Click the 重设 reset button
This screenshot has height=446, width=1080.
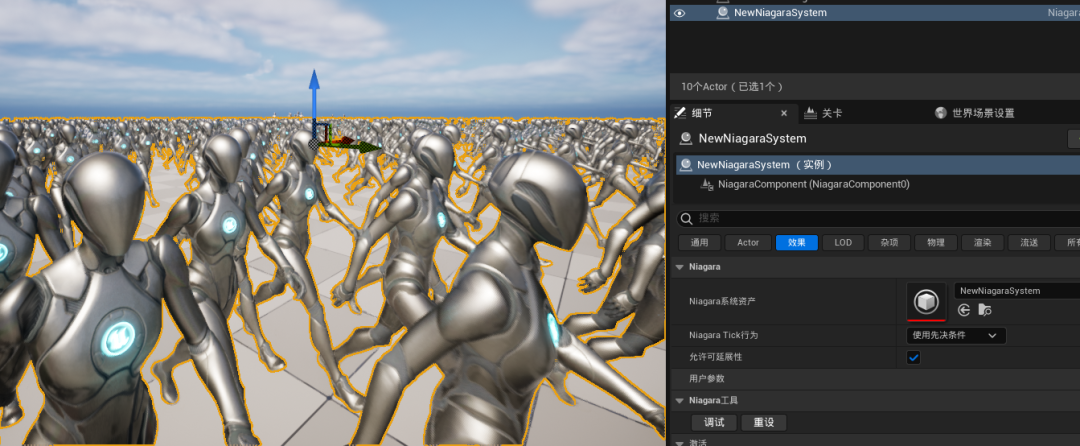[x=764, y=423]
